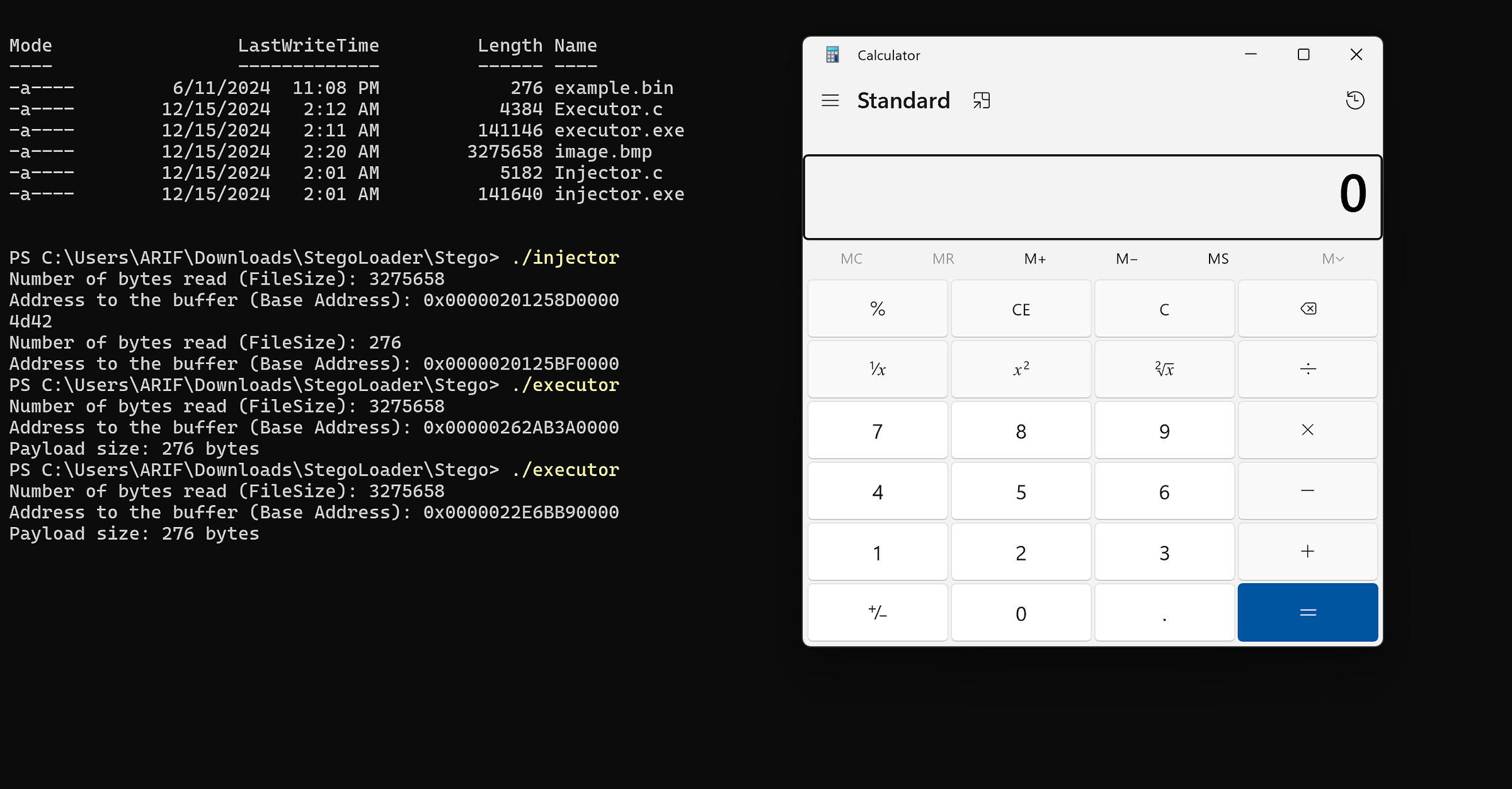1512x789 pixels.
Task: Minimize the Calculator window
Action: [1251, 55]
